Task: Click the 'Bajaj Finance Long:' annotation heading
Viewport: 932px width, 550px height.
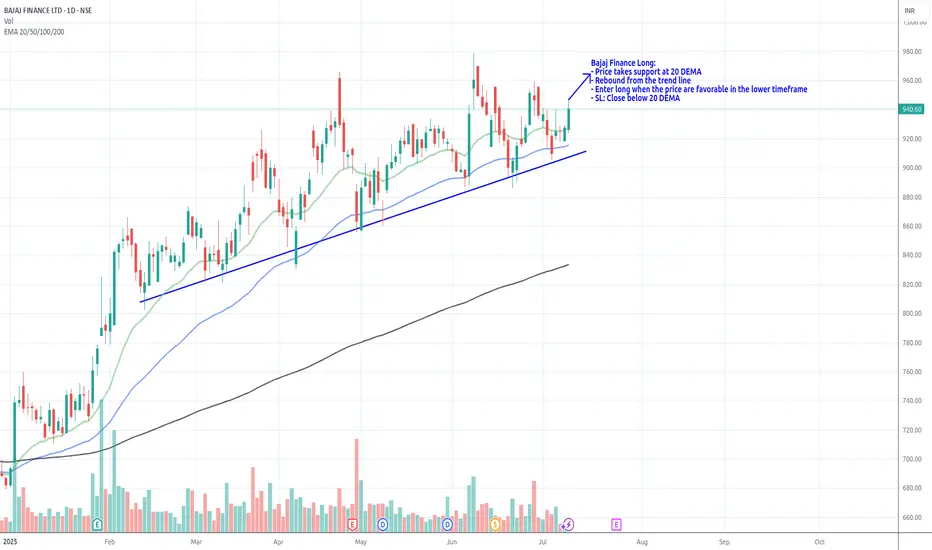Action: [623, 63]
